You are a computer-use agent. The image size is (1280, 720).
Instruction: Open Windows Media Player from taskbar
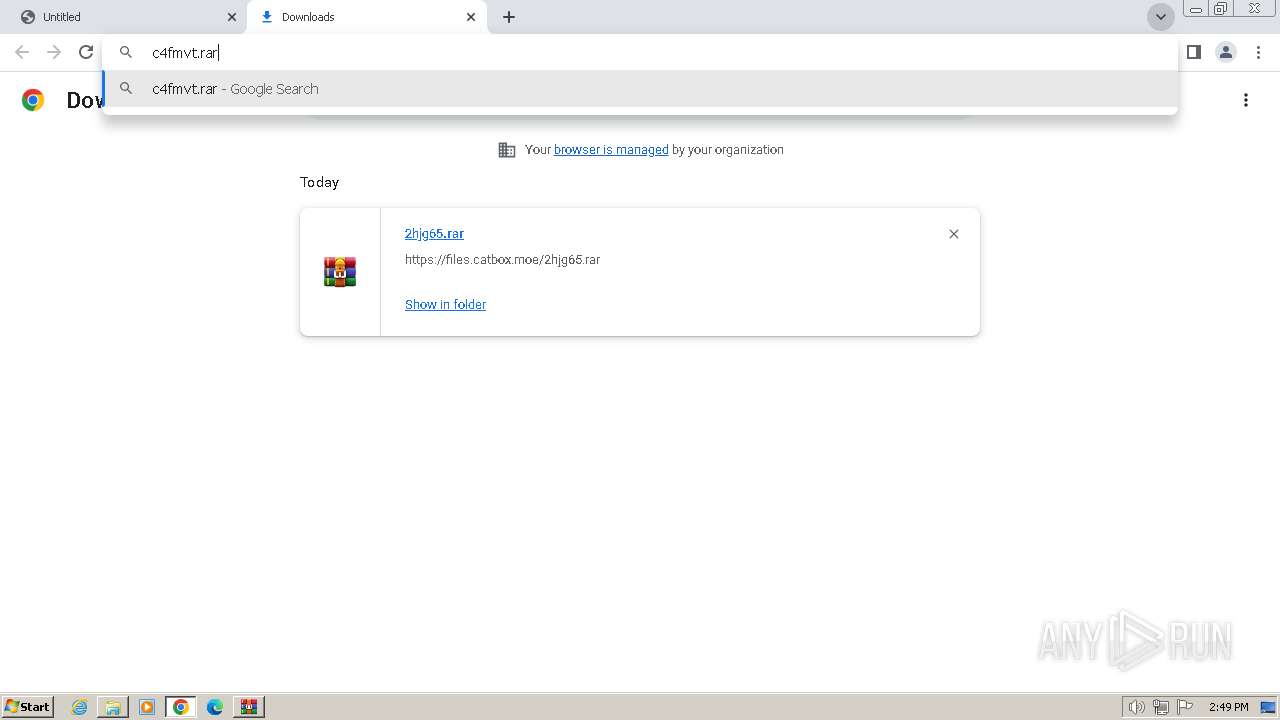147,707
